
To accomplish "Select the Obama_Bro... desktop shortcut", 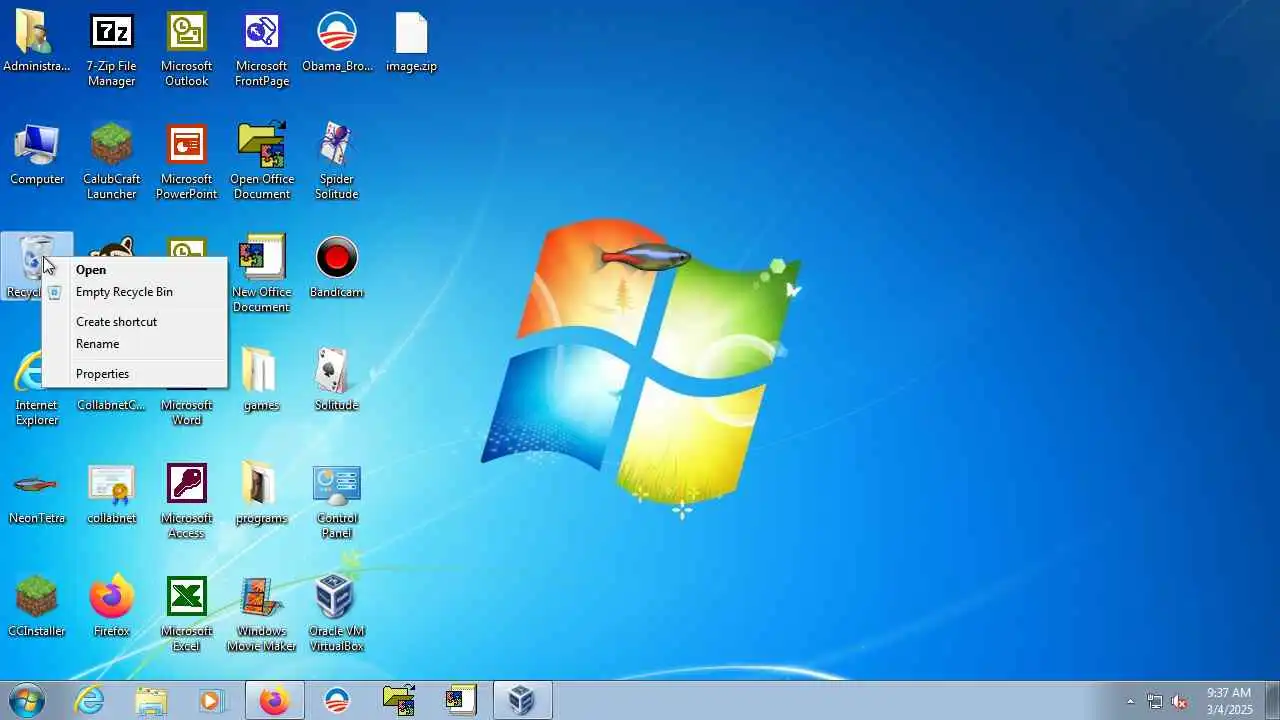I will point(337,42).
